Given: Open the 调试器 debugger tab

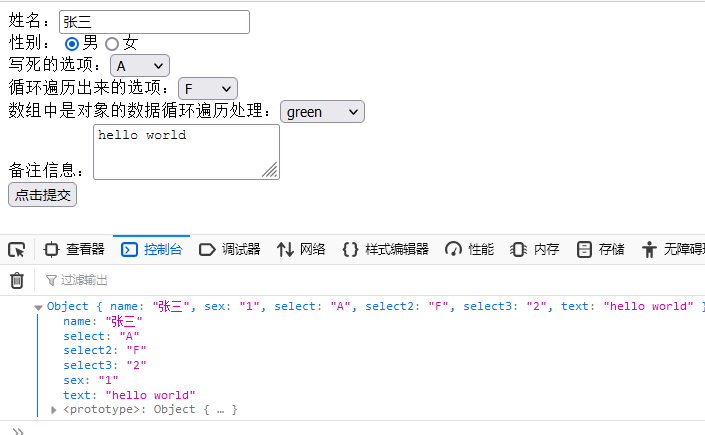Looking at the screenshot, I should pyautogui.click(x=229, y=249).
